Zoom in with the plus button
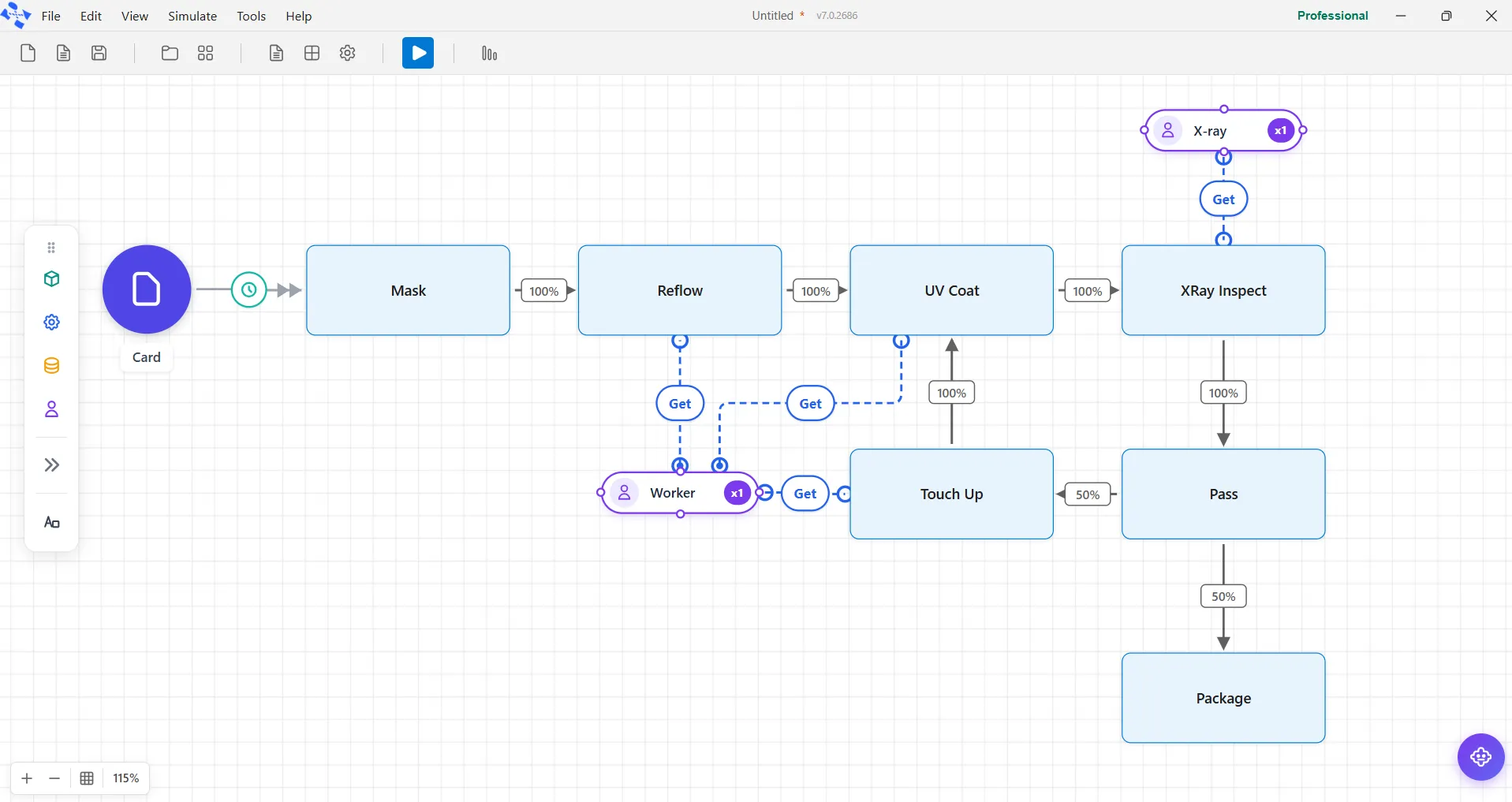Image resolution: width=1512 pixels, height=802 pixels. (27, 778)
